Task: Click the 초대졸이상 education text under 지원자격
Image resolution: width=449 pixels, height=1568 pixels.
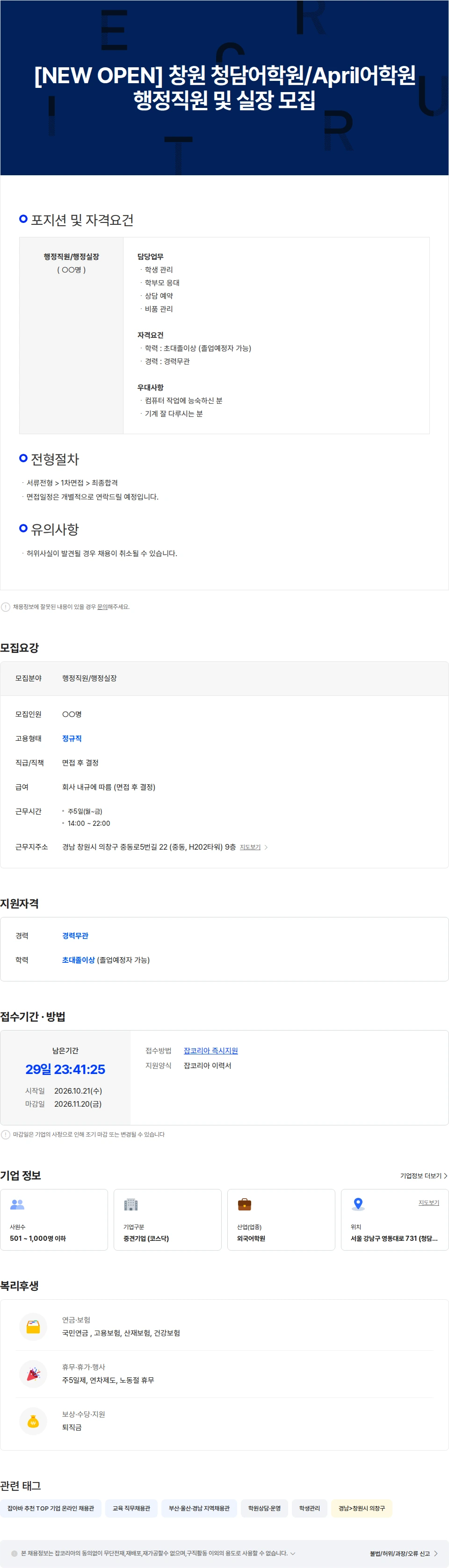Action: 79,960
